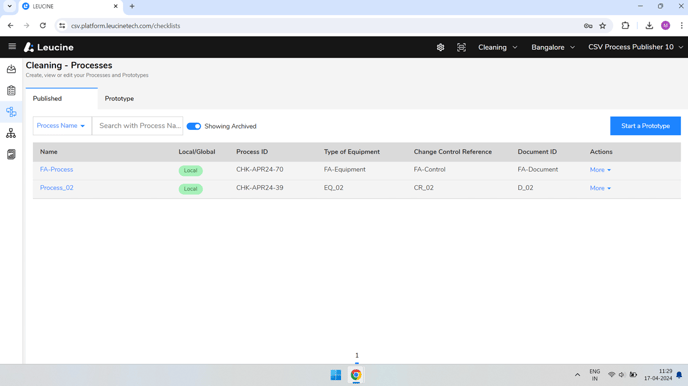This screenshot has height=386, width=688.
Task: Click the Document ID column header
Action: [x=537, y=152]
